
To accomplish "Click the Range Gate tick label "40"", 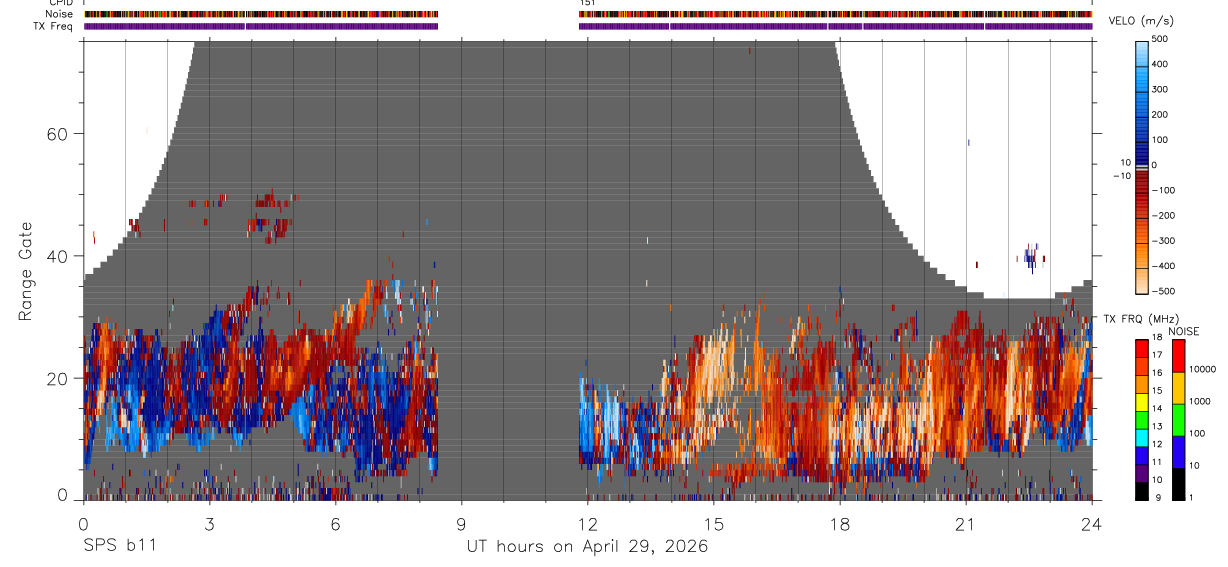I will [x=59, y=256].
